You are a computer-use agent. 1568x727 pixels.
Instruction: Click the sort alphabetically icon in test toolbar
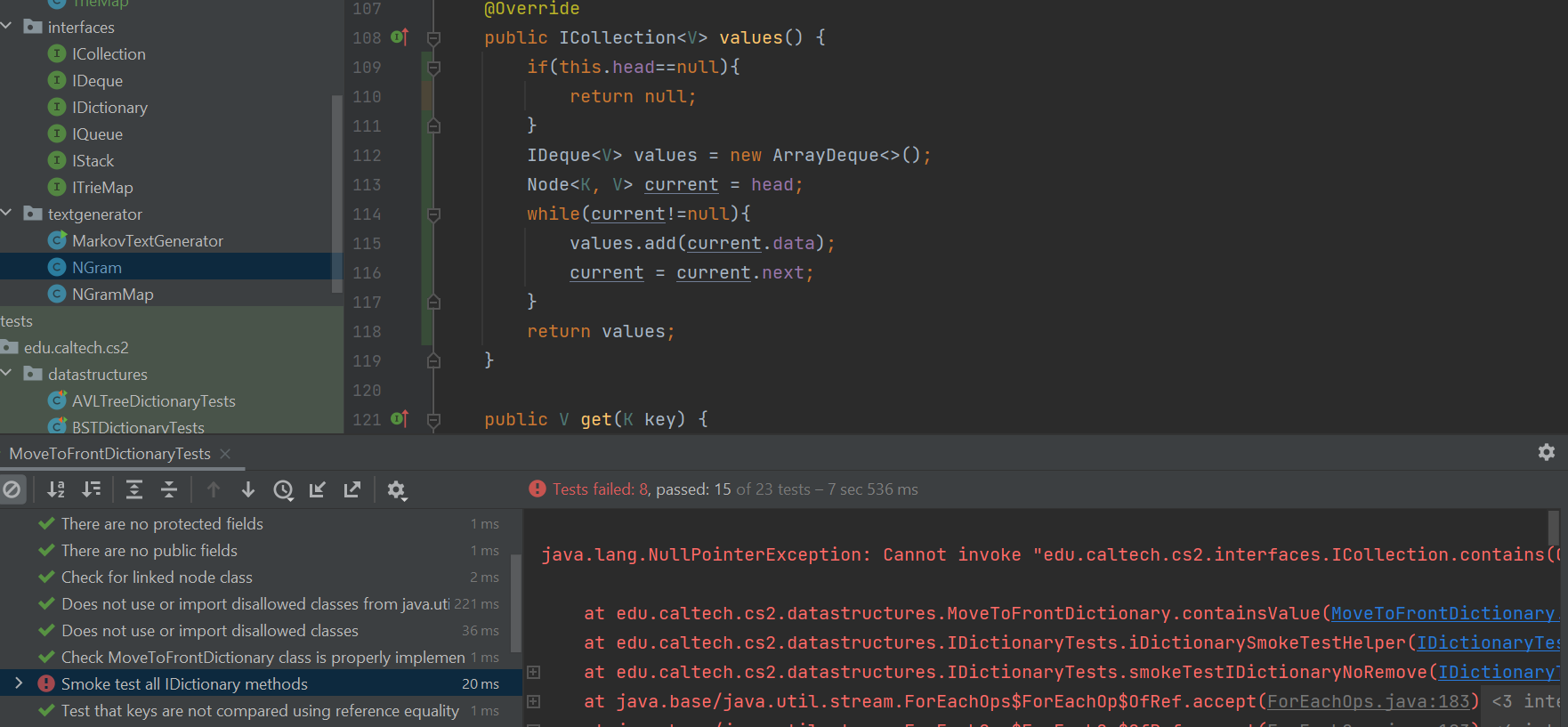tap(56, 489)
